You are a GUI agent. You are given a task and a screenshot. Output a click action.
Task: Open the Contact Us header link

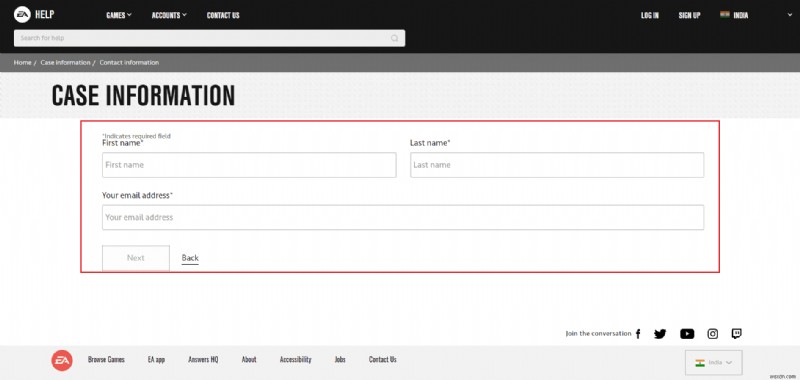click(x=223, y=15)
